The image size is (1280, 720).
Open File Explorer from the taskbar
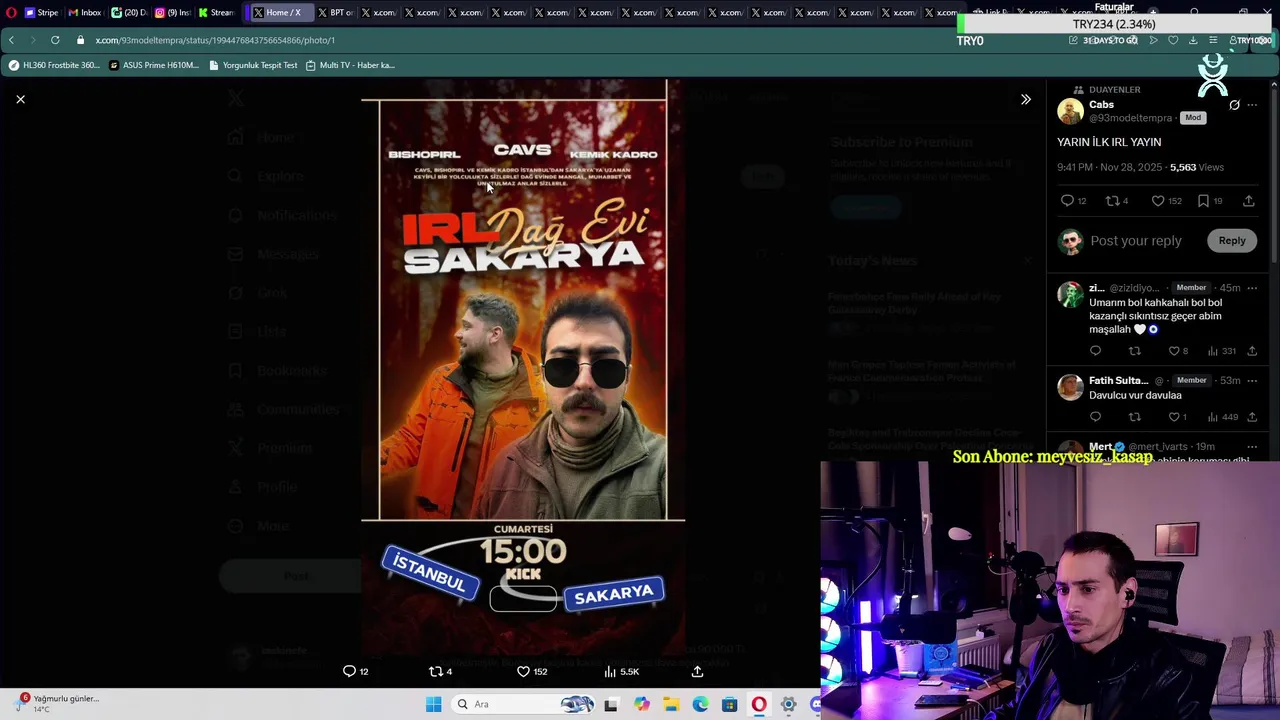click(671, 705)
